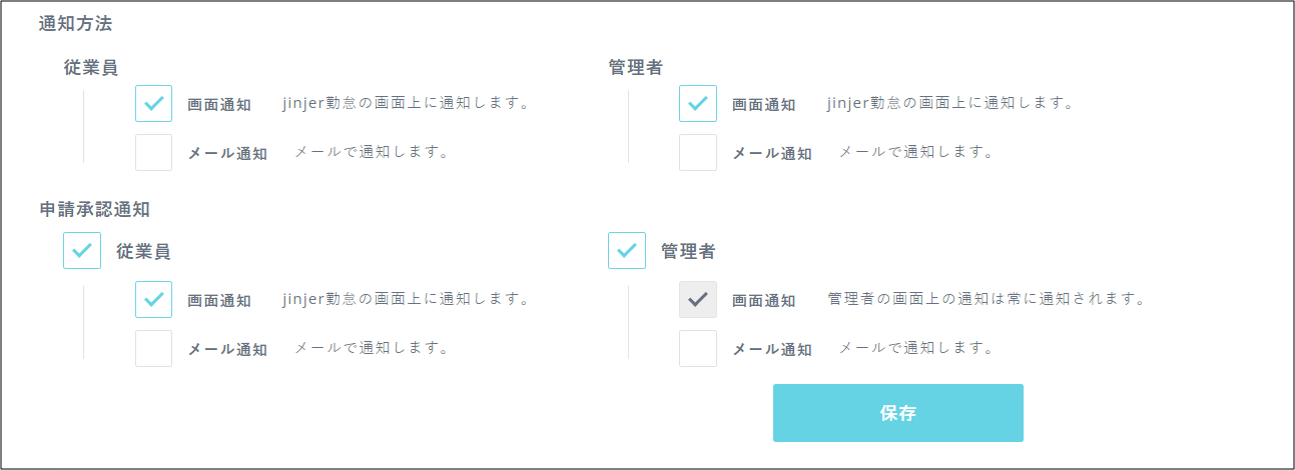Uncheck 画面通知 checkbox for 従業員 under 申請承認通知

coord(153,299)
